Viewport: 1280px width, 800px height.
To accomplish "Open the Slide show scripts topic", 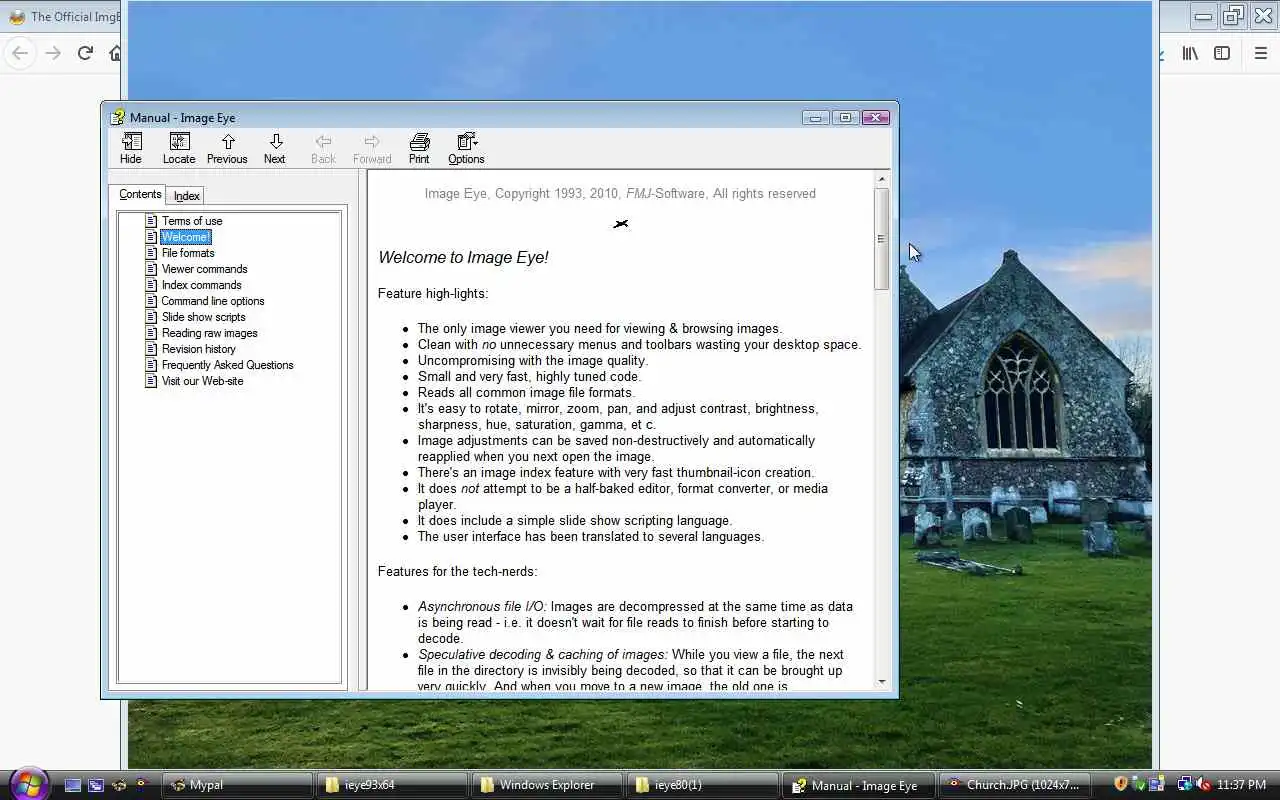I will 203,317.
